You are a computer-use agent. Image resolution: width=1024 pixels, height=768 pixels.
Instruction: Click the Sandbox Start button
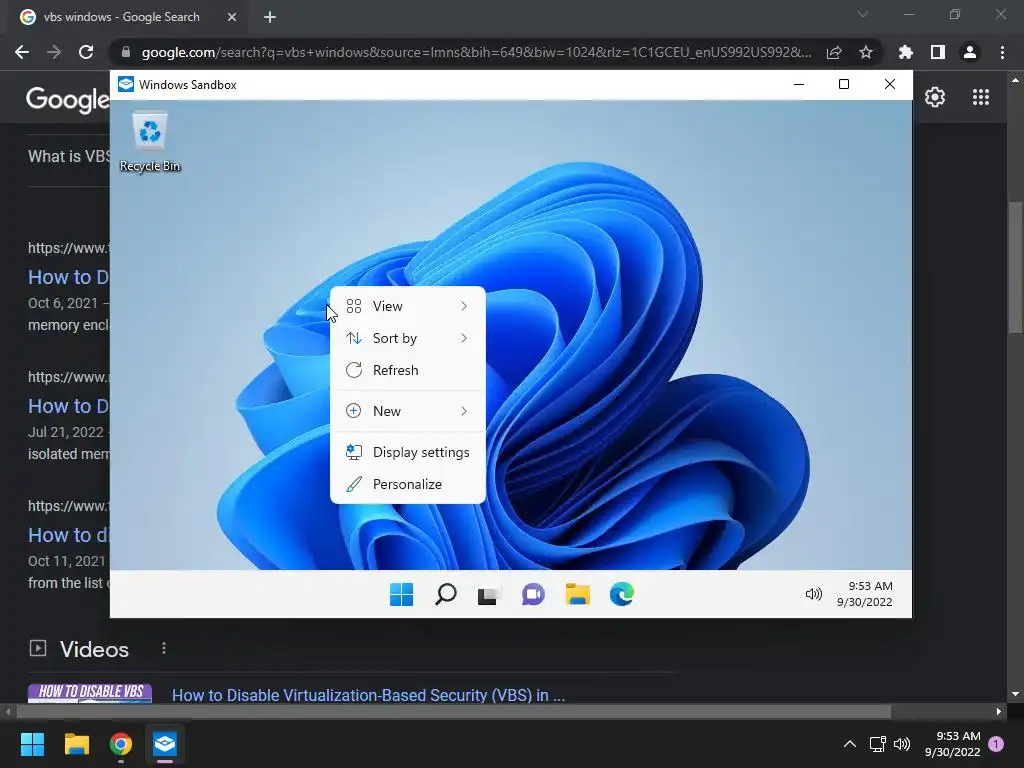coord(401,594)
